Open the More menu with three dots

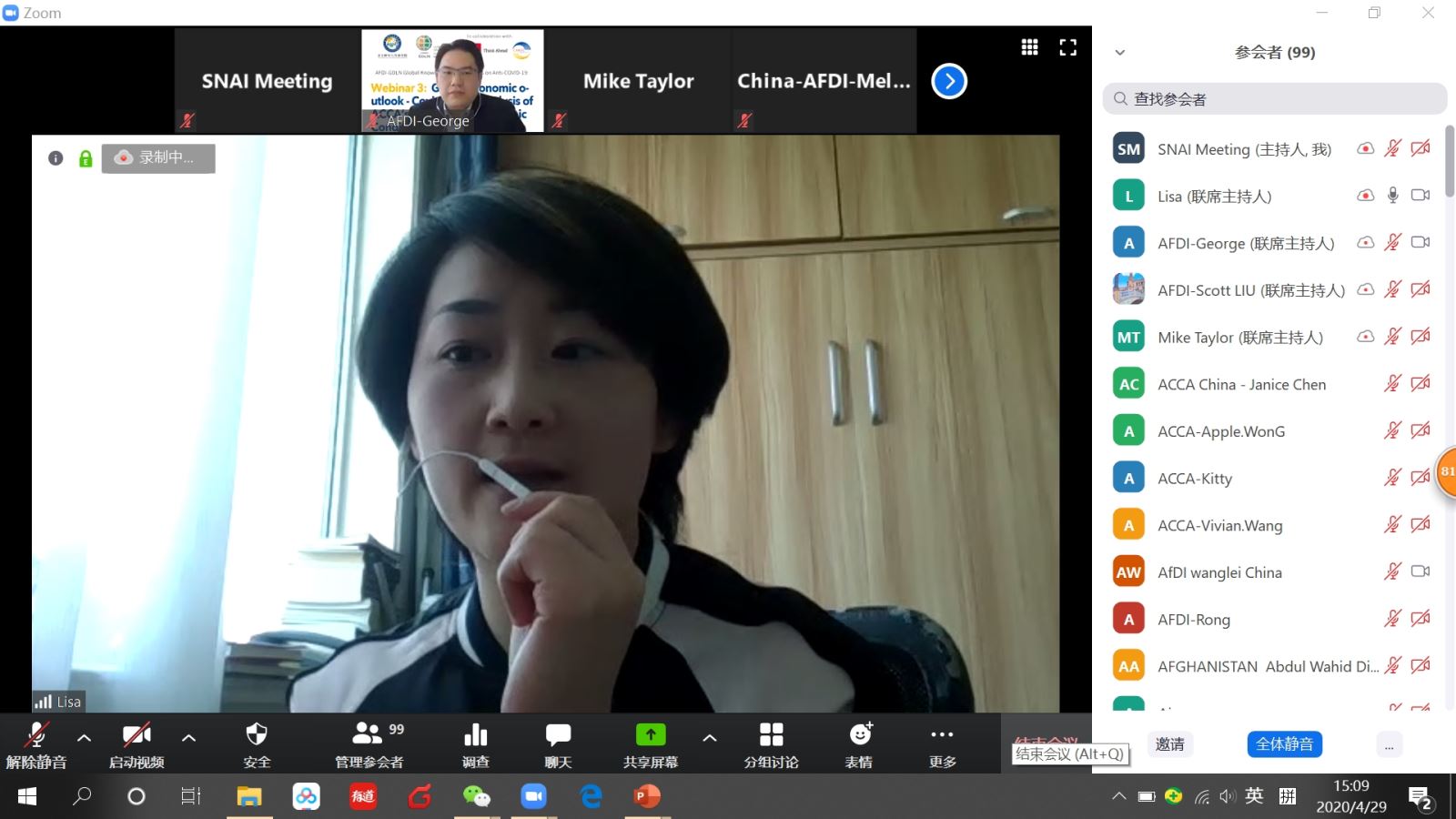pyautogui.click(x=942, y=735)
